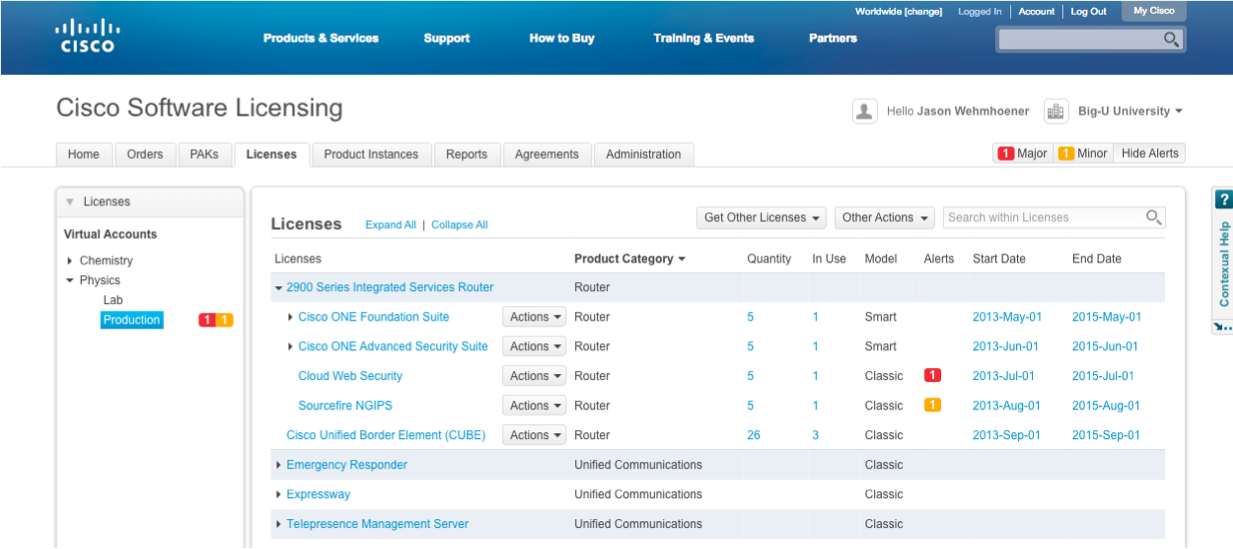1233x549 pixels.
Task: Switch to the Reports tab
Action: tap(467, 154)
